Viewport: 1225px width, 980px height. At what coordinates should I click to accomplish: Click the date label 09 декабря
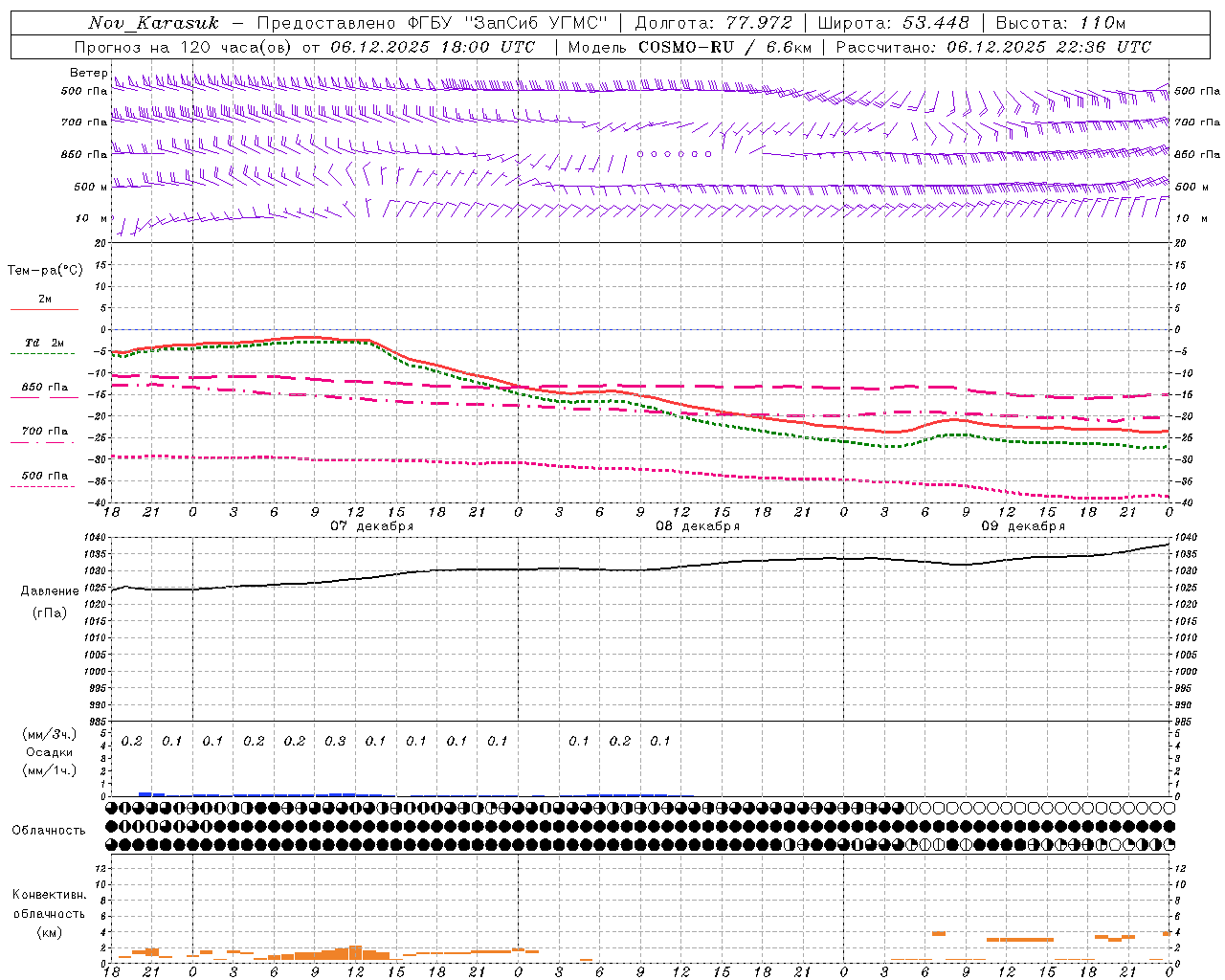coord(1023,526)
